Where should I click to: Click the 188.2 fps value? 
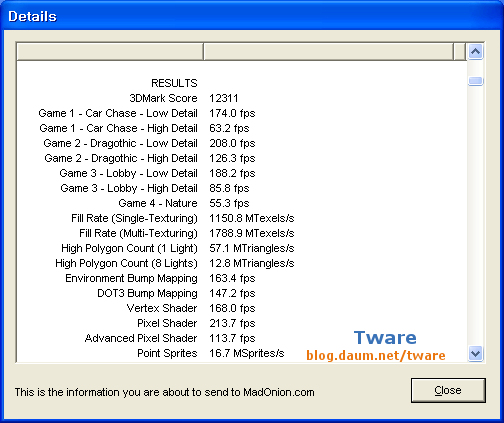pyautogui.click(x=232, y=173)
